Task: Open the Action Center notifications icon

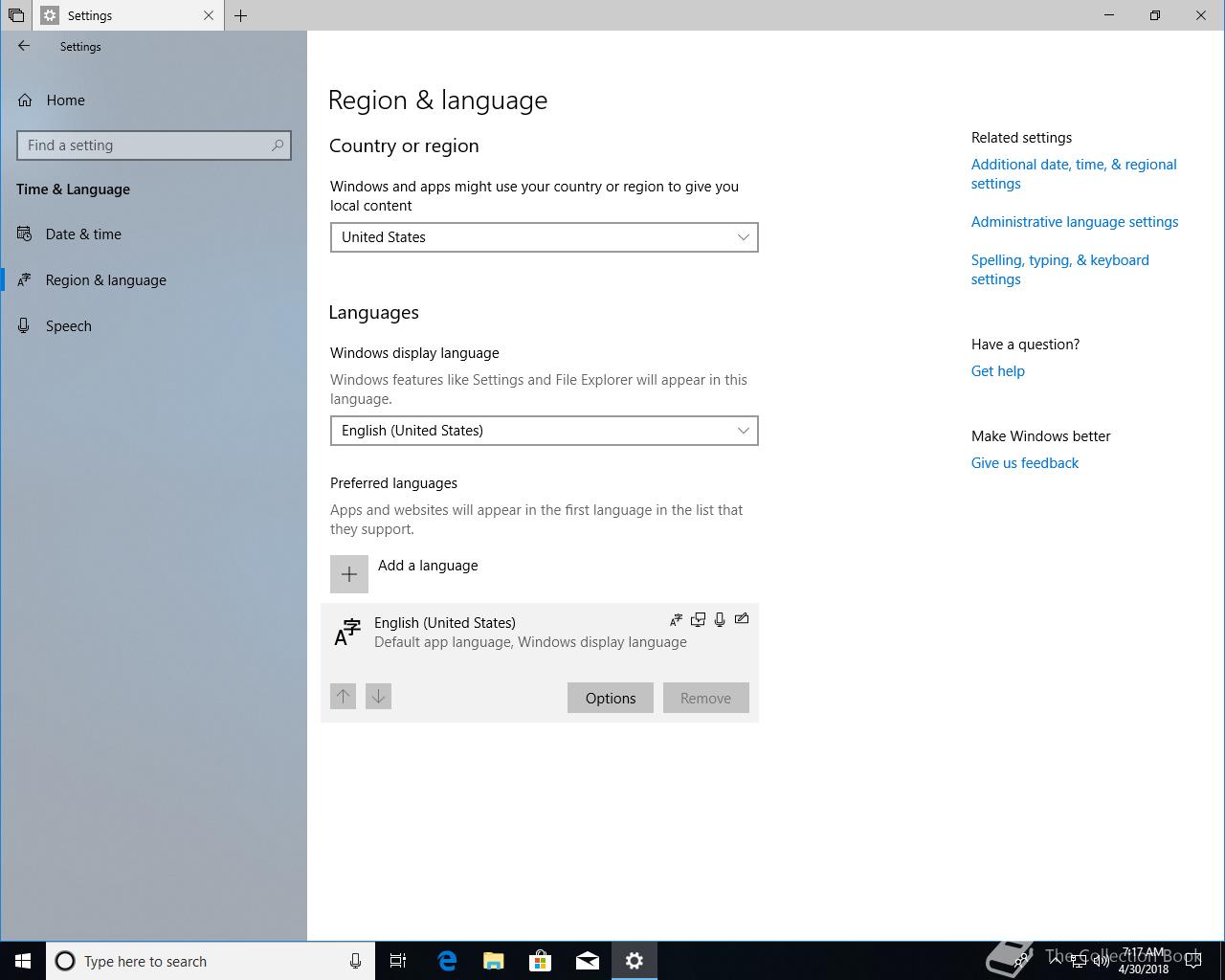Action: tap(1193, 961)
